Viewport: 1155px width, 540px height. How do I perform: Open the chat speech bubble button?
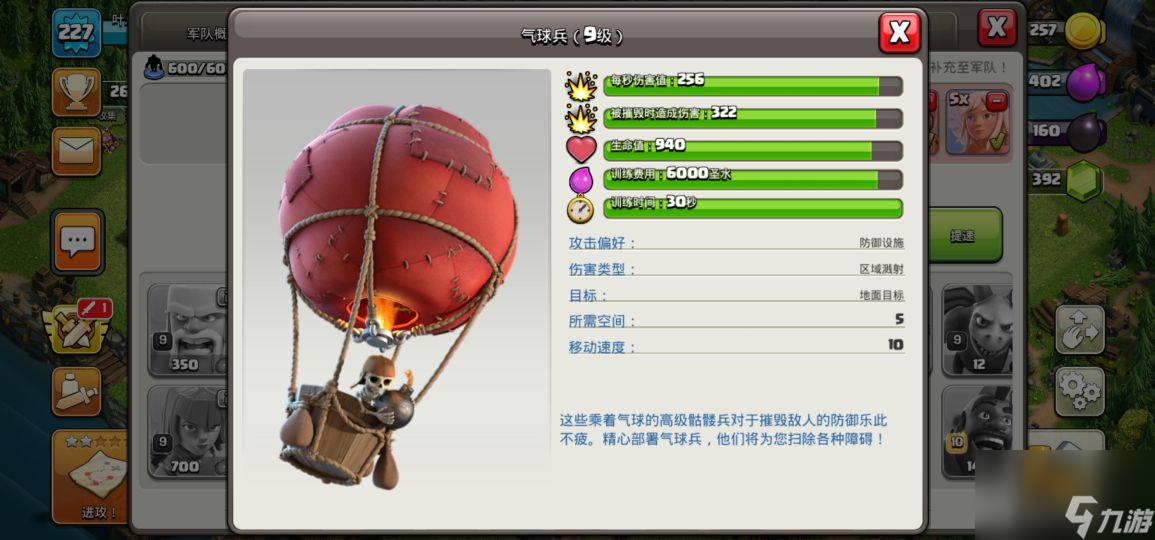pos(77,241)
